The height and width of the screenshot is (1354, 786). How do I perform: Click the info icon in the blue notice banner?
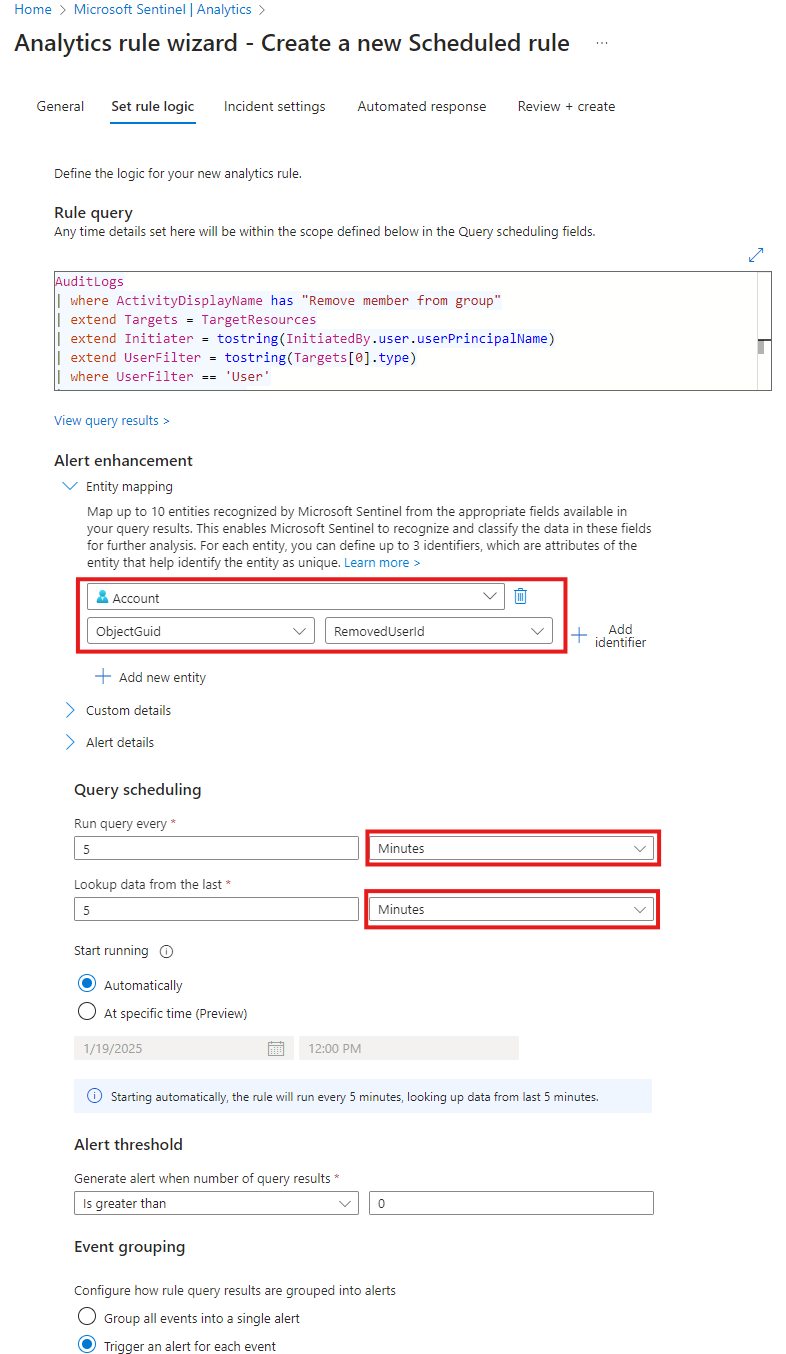click(x=93, y=1095)
